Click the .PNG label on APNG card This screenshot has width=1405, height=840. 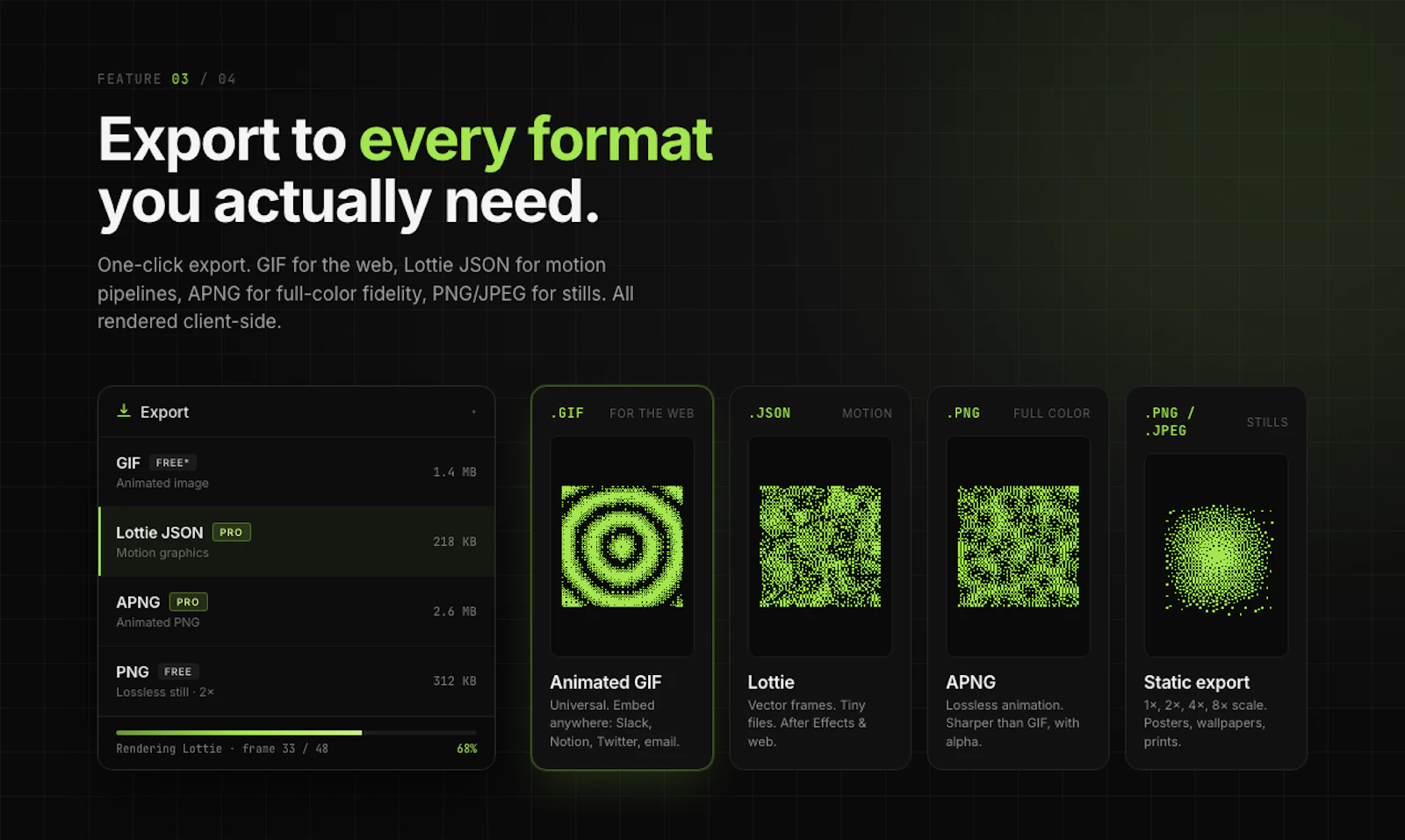pos(963,413)
